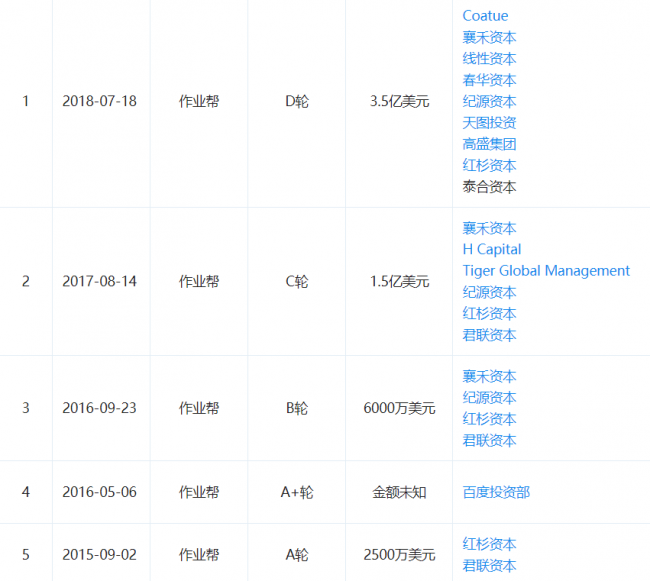Click the 线性资本 investor link
Screen dimensions: 650x581
click(489, 59)
